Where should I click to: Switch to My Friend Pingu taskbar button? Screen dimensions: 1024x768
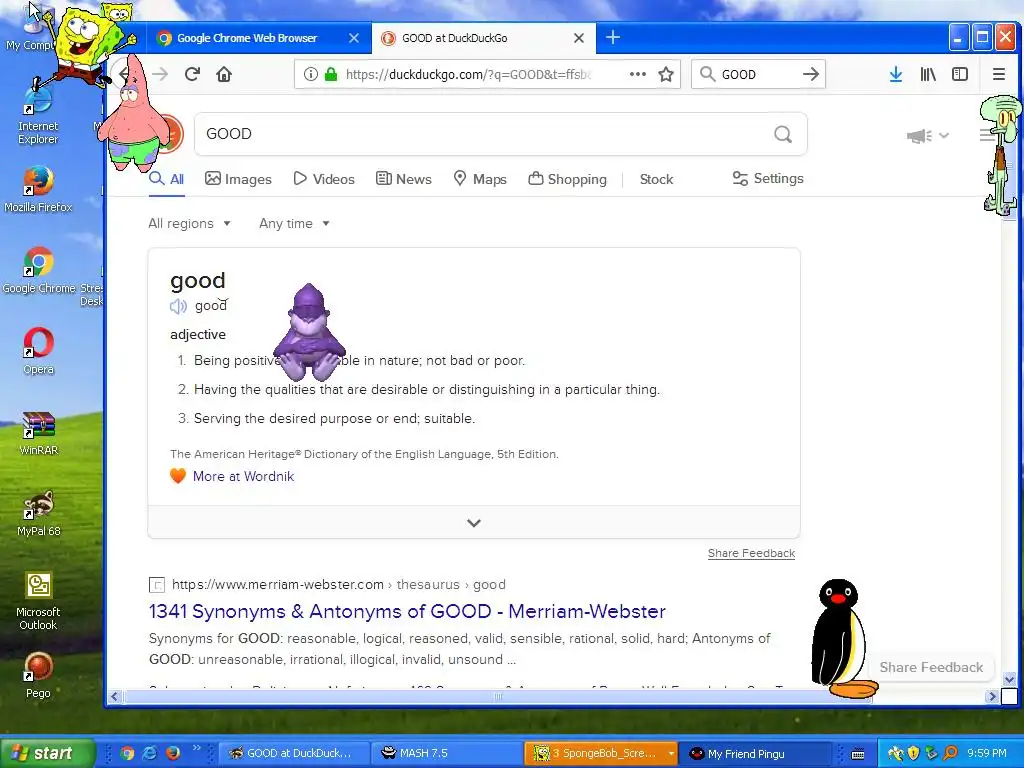click(755, 753)
